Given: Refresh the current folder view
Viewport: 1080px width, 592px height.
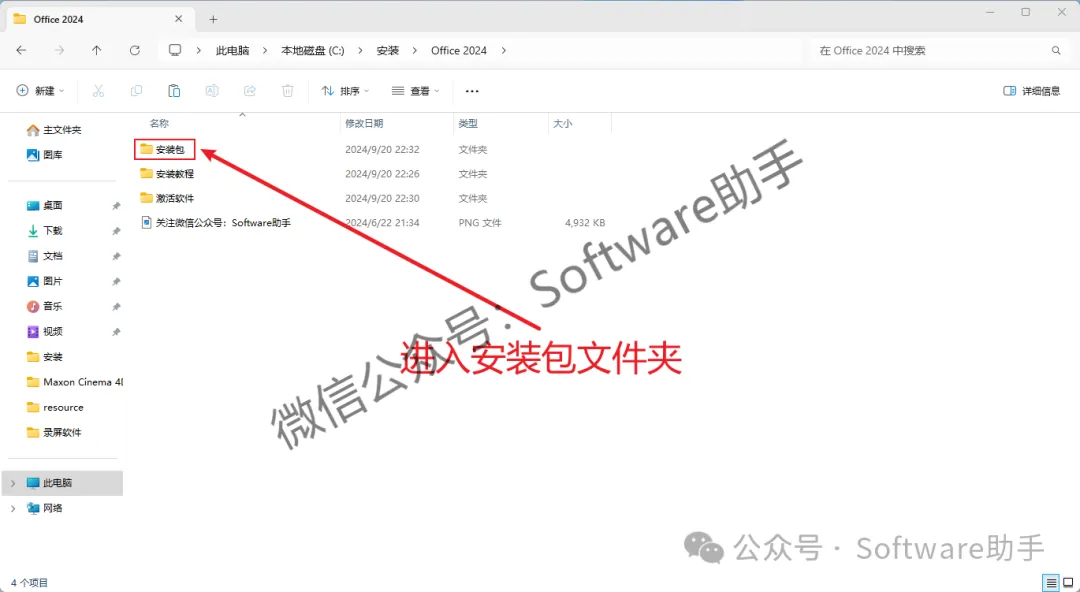Looking at the screenshot, I should coord(135,50).
